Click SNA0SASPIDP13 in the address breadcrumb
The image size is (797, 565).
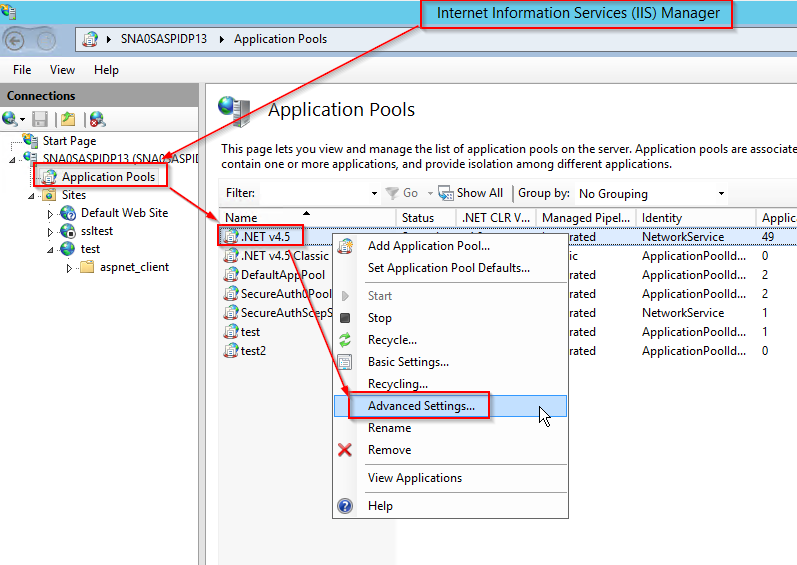click(x=164, y=39)
